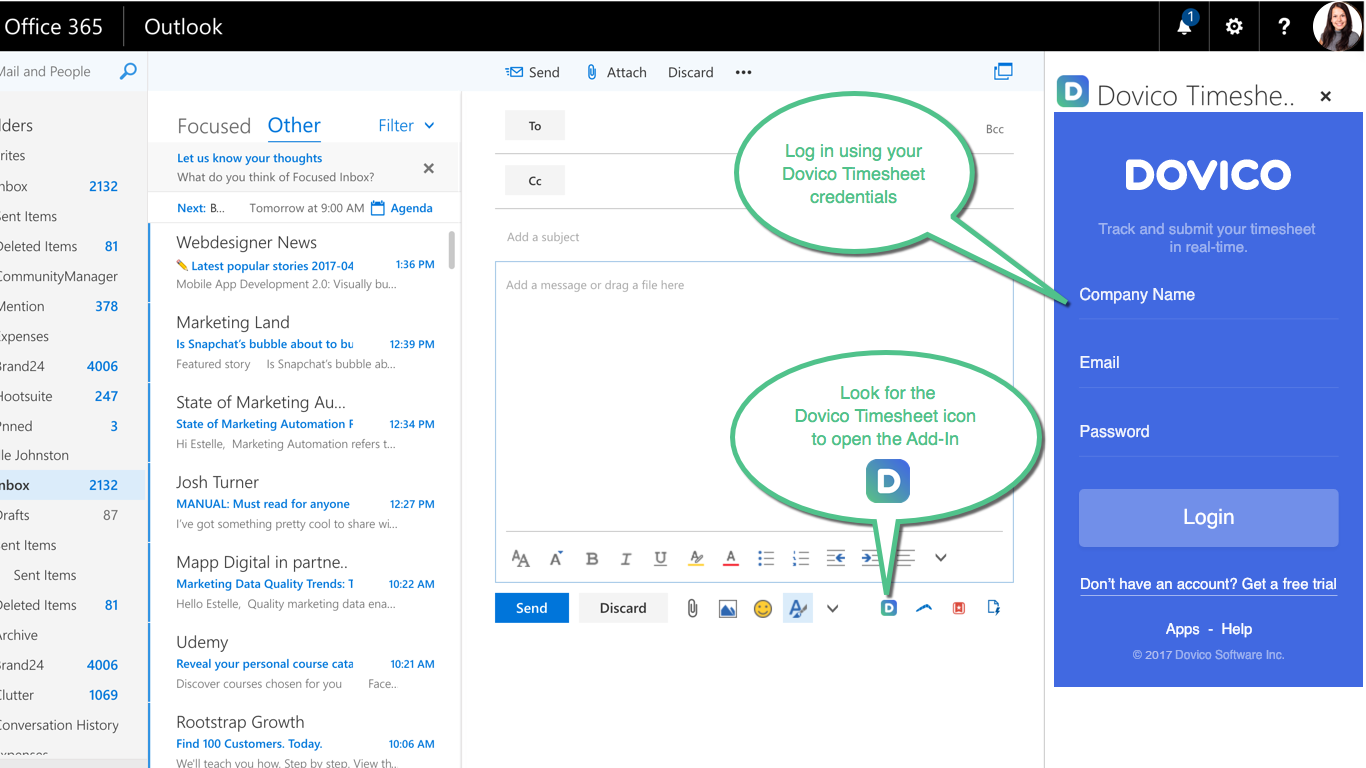The image size is (1366, 768).
Task: Toggle the formatting options toolbar icon
Action: coord(797,608)
